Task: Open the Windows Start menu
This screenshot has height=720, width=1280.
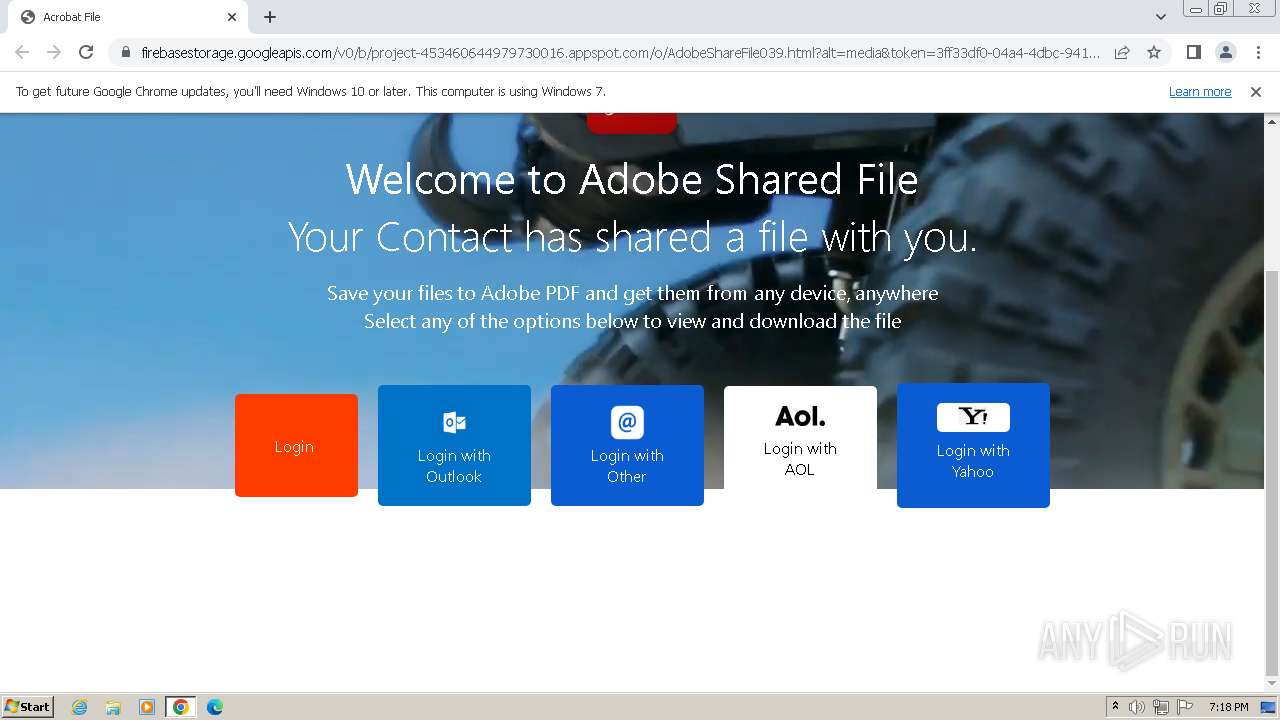Action: coord(27,706)
